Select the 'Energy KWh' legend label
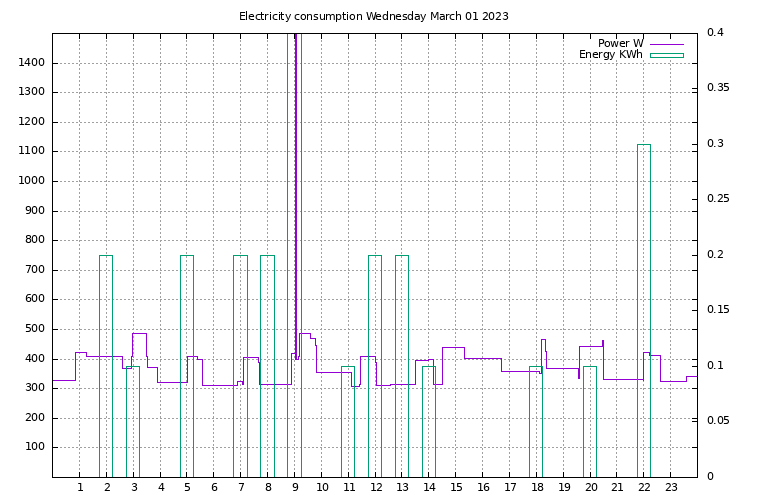The width and height of the screenshot is (768, 500). (610, 54)
